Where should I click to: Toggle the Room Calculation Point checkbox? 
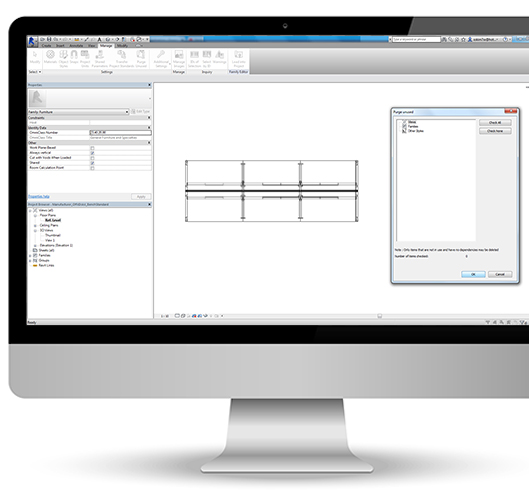pyautogui.click(x=92, y=168)
